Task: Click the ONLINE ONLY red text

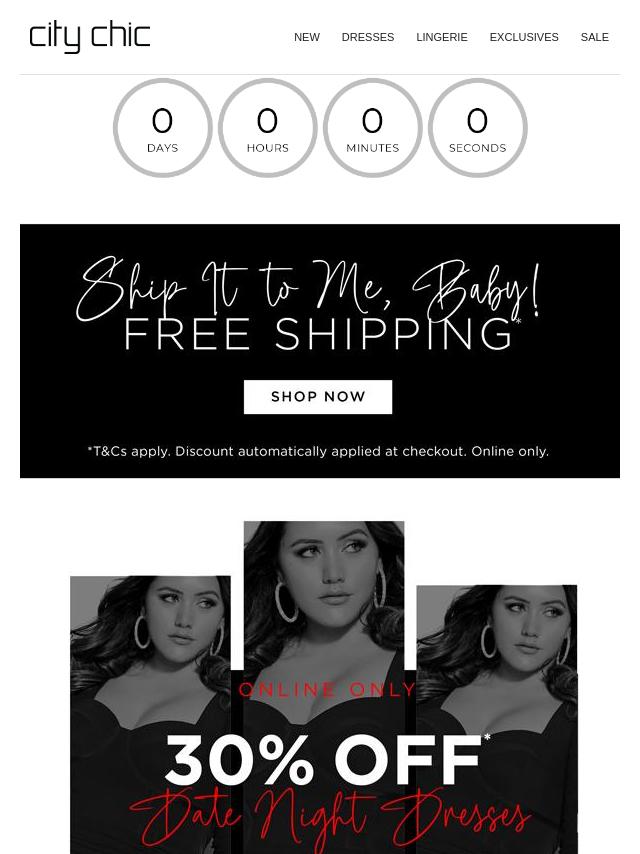Action: pyautogui.click(x=327, y=690)
